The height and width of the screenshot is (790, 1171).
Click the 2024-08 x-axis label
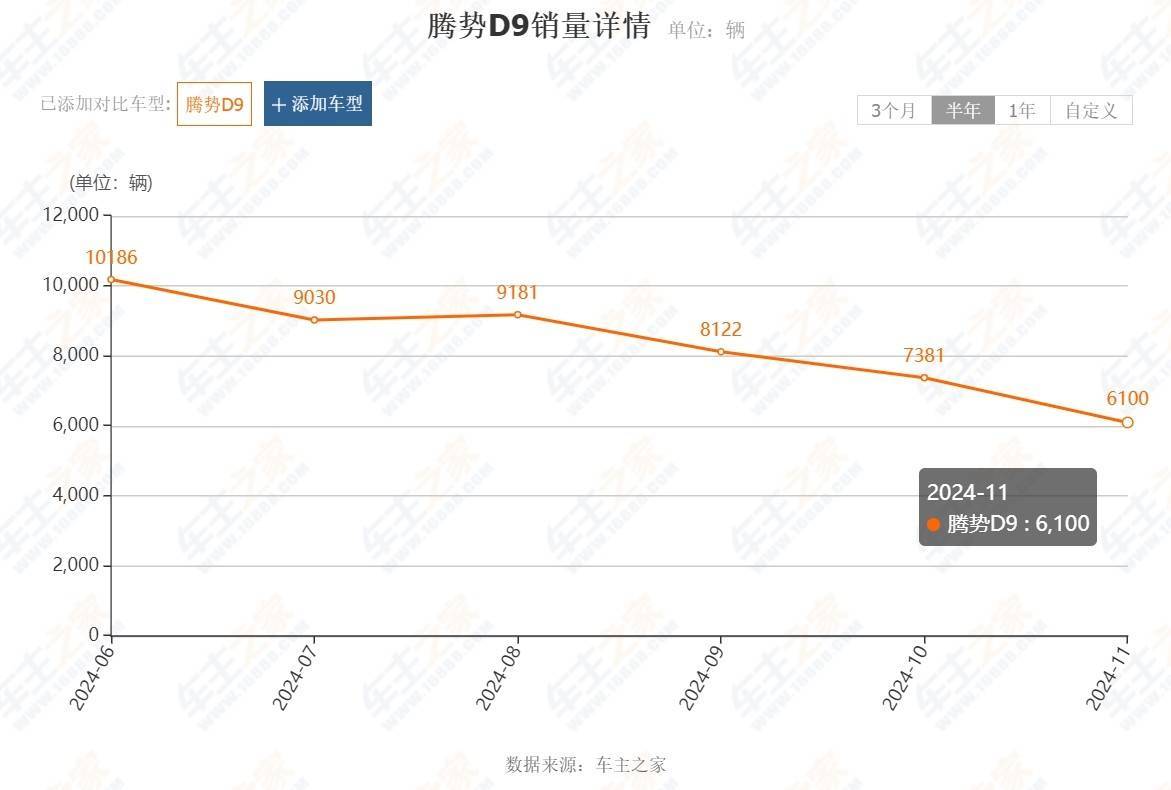[x=498, y=678]
